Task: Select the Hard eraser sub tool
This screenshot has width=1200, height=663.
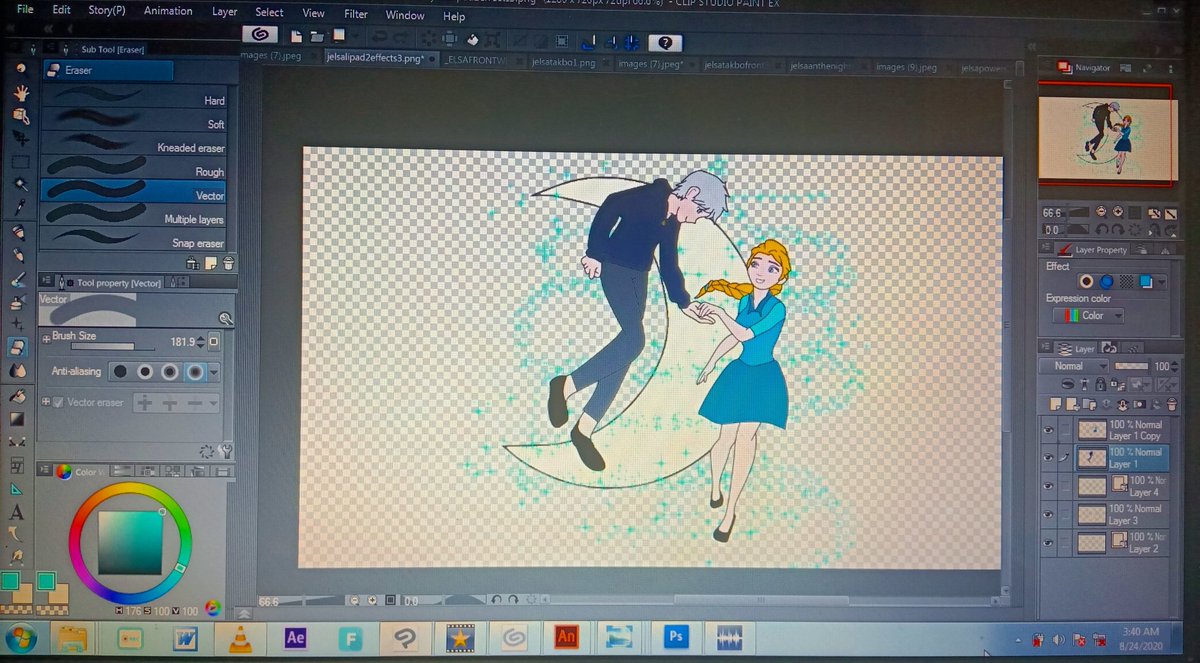Action: pyautogui.click(x=134, y=99)
